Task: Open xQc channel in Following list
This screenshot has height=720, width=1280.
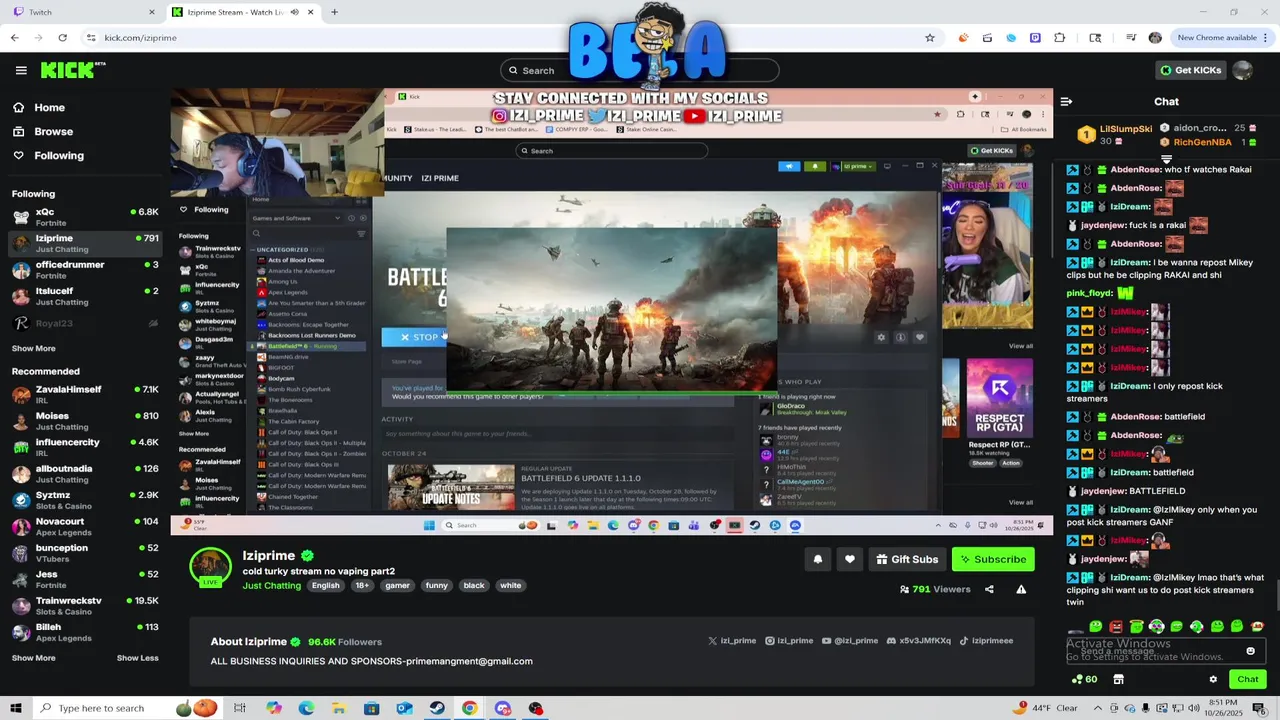Action: pos(85,217)
